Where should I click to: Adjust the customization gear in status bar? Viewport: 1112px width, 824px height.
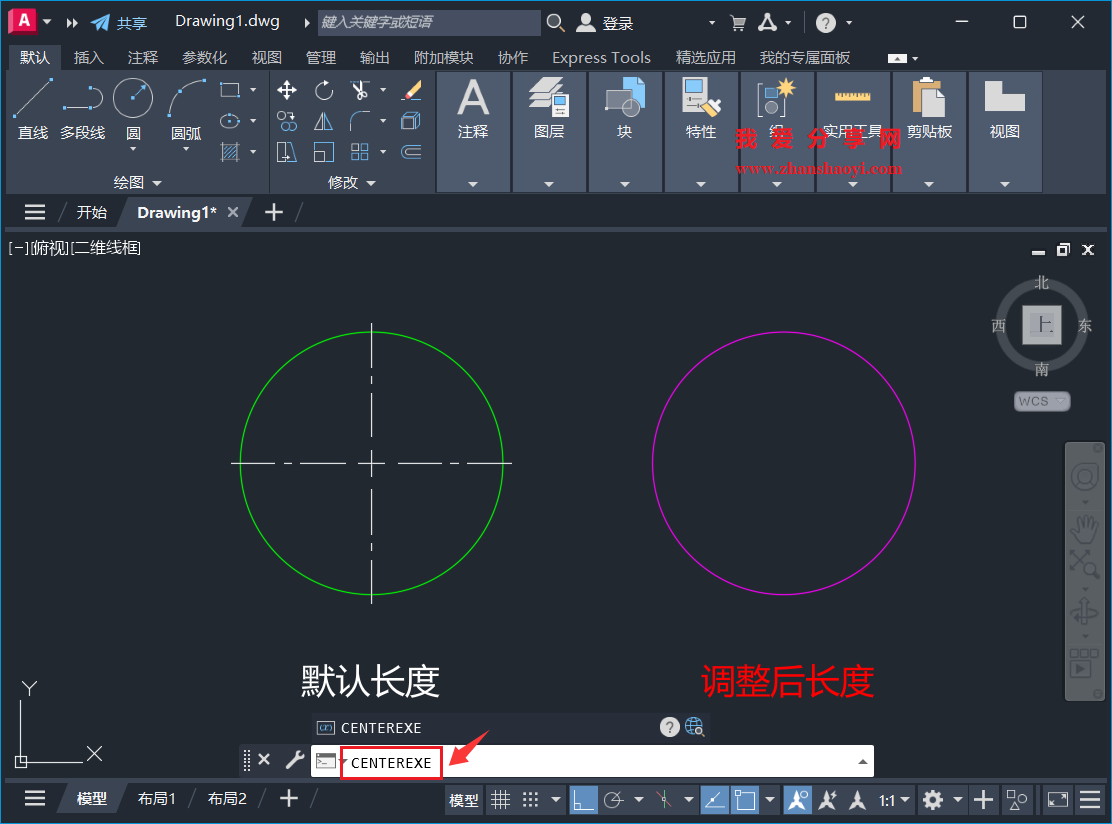tap(935, 799)
